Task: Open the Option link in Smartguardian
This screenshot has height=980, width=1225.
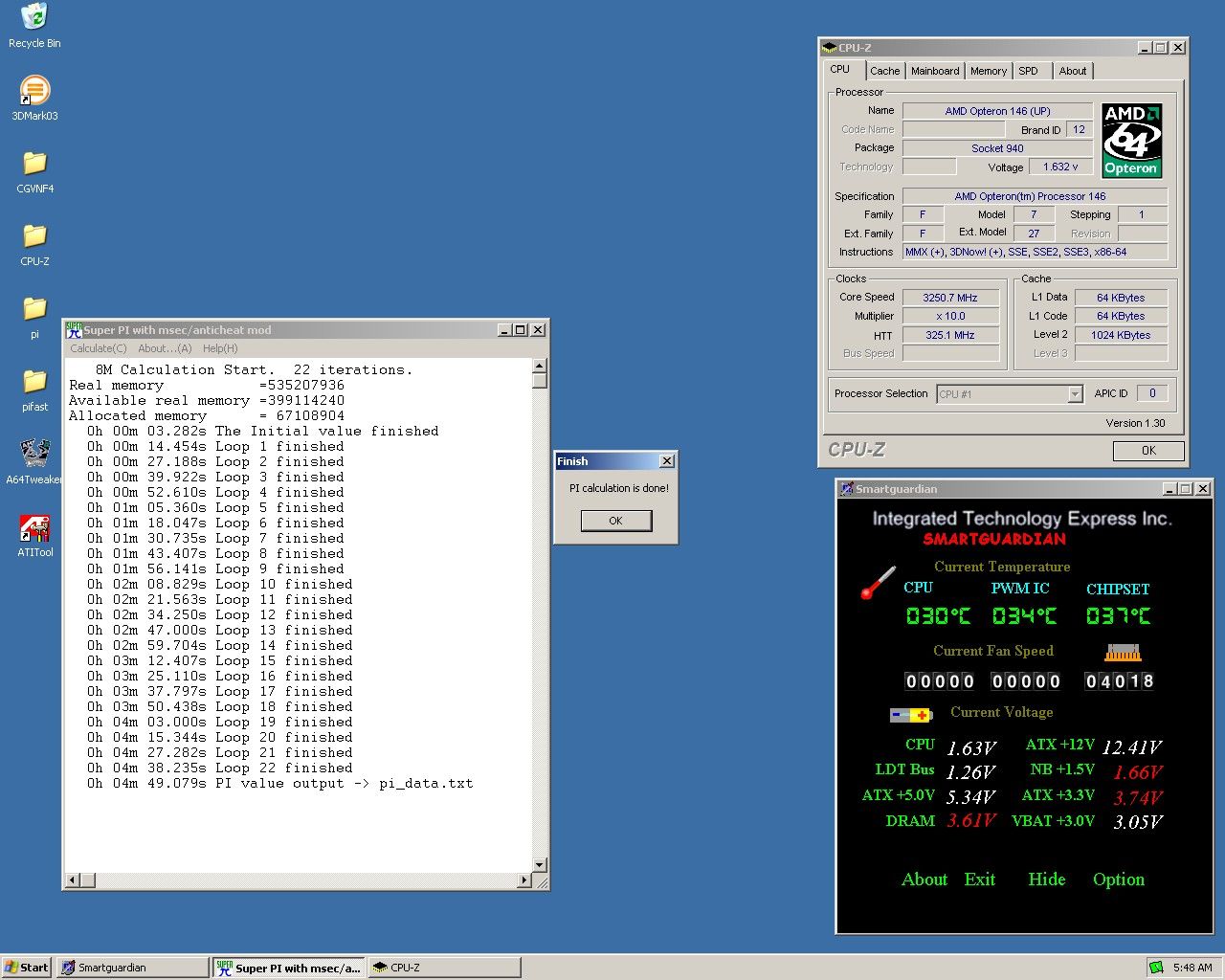Action: [x=1119, y=880]
